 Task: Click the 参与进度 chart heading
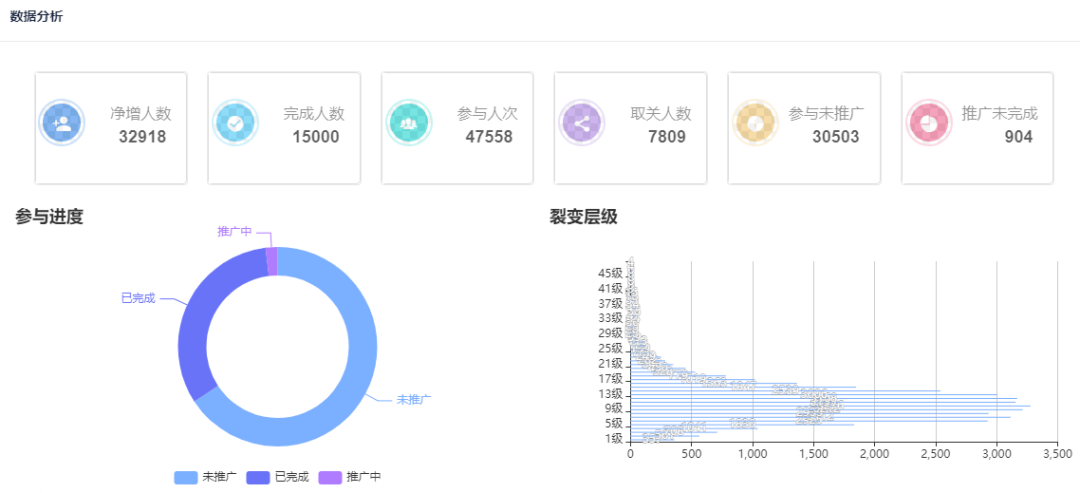[x=50, y=217]
